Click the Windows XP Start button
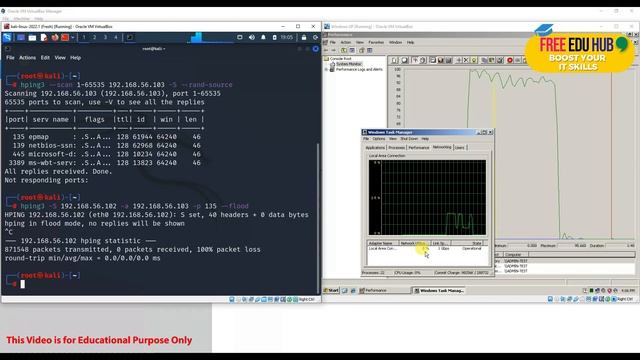Viewport: 640px width, 360px height. tap(331, 291)
